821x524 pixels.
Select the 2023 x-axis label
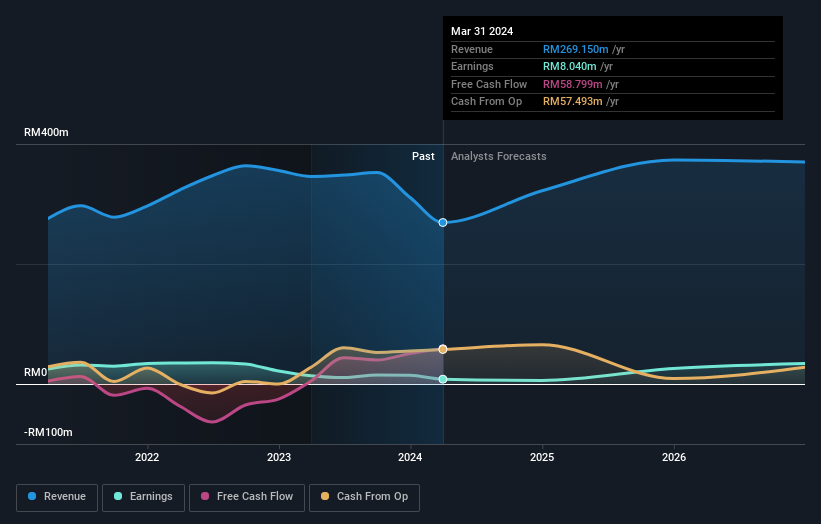click(279, 457)
